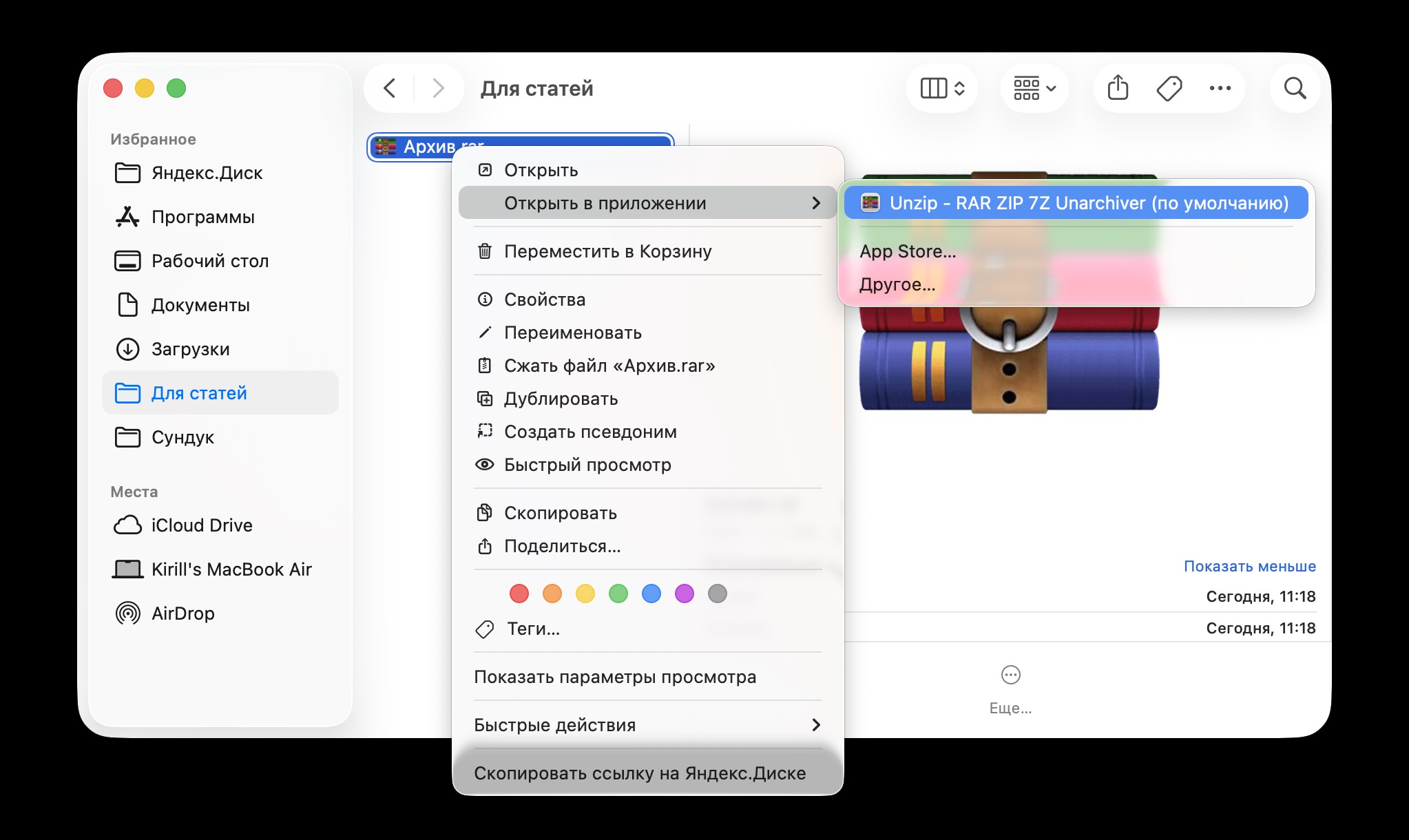The height and width of the screenshot is (840, 1409).
Task: Open the Share icon in the toolbar
Action: click(x=1118, y=88)
